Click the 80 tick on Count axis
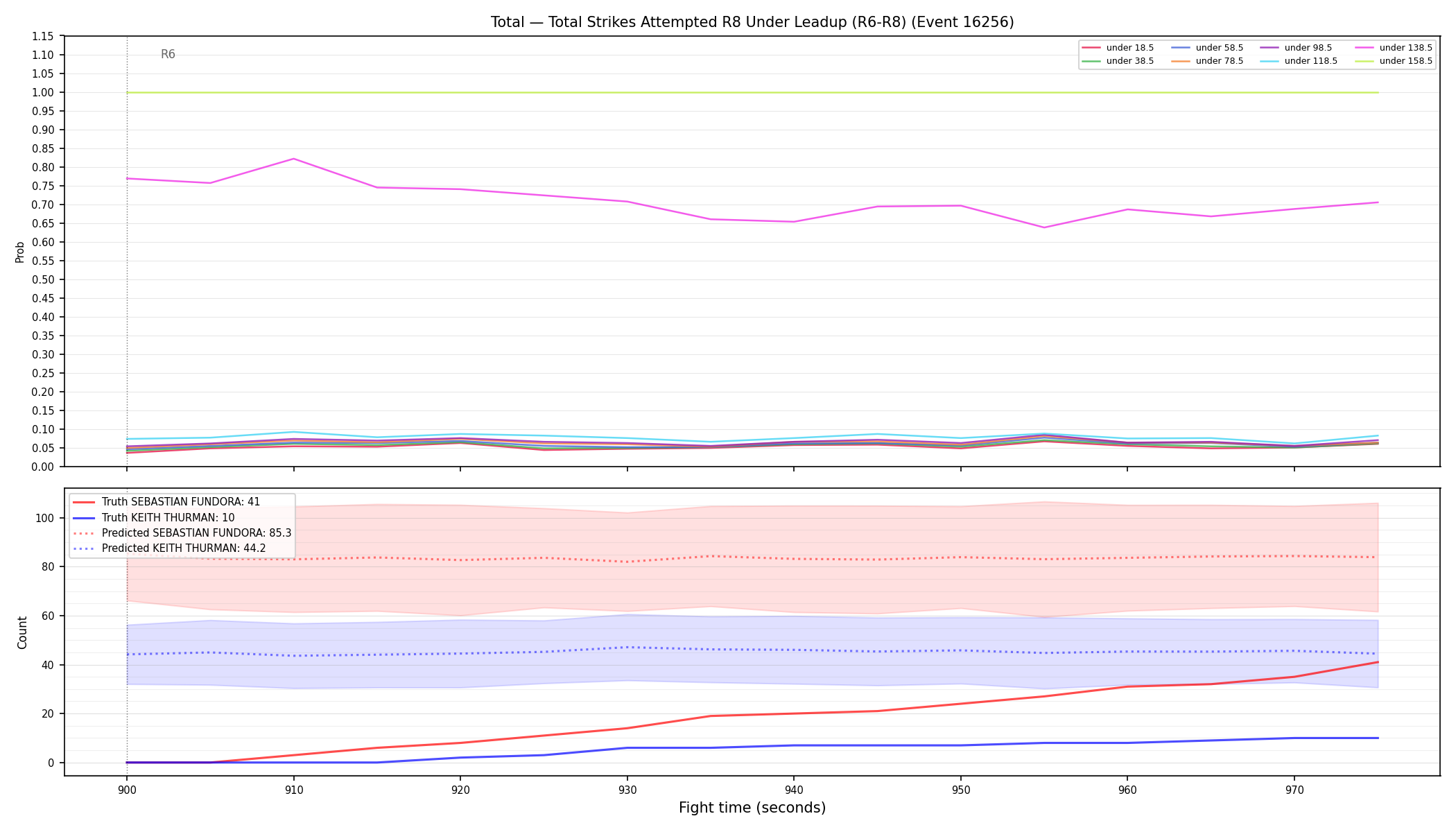Viewport: 1456px width, 832px height. point(49,566)
